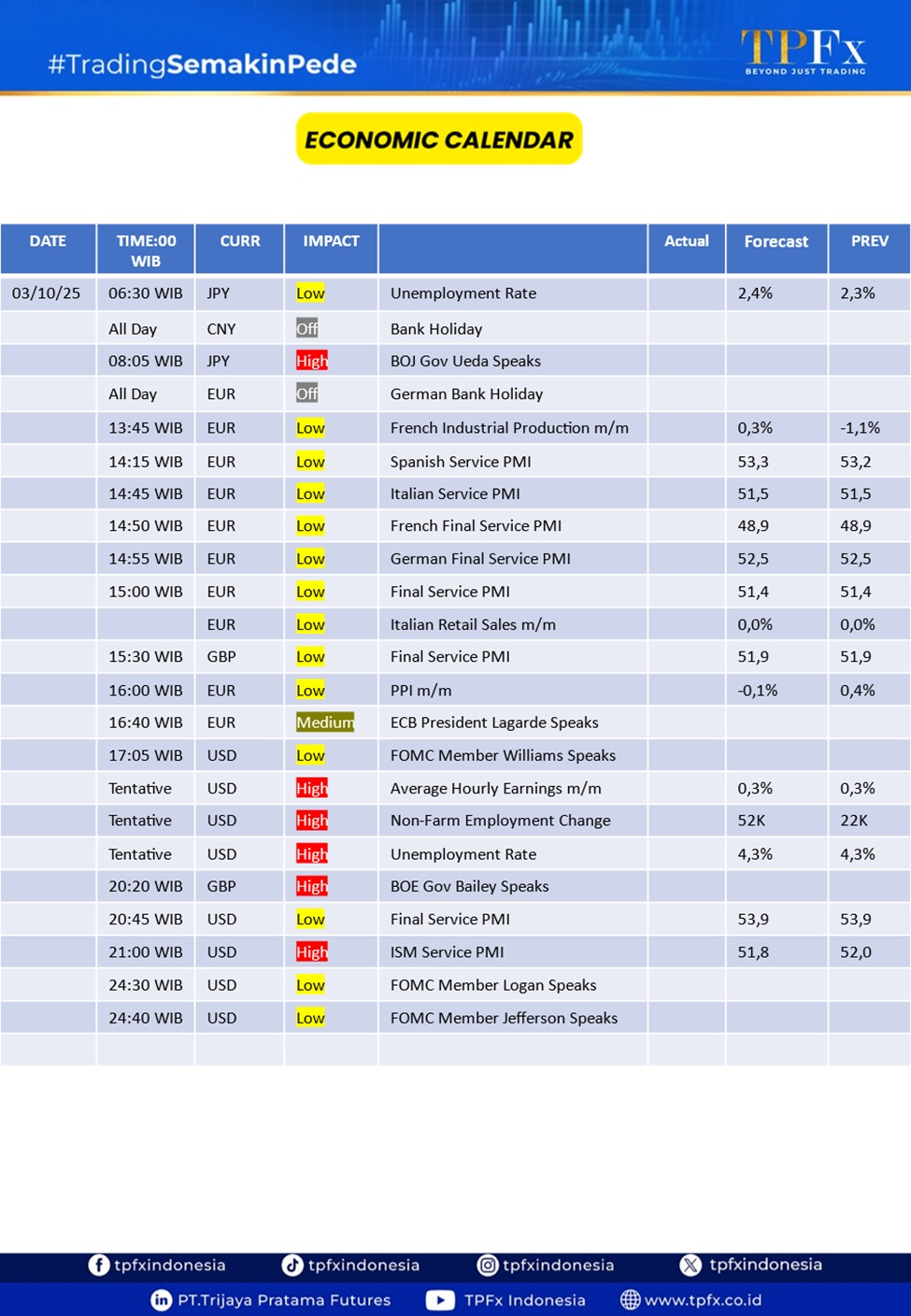This screenshot has width=911, height=1316.
Task: Click the Economic Calendar yellow title
Action: [x=439, y=139]
